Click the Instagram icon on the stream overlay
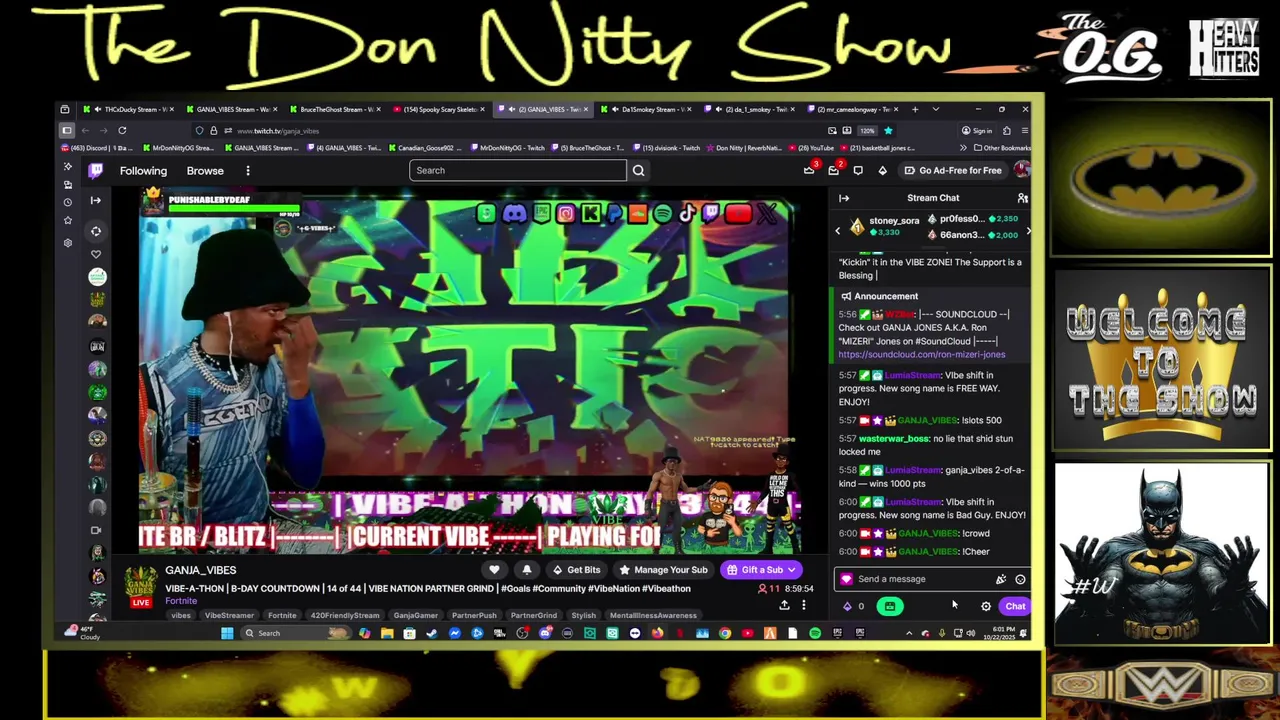Screen dimensions: 1280x720 566,213
